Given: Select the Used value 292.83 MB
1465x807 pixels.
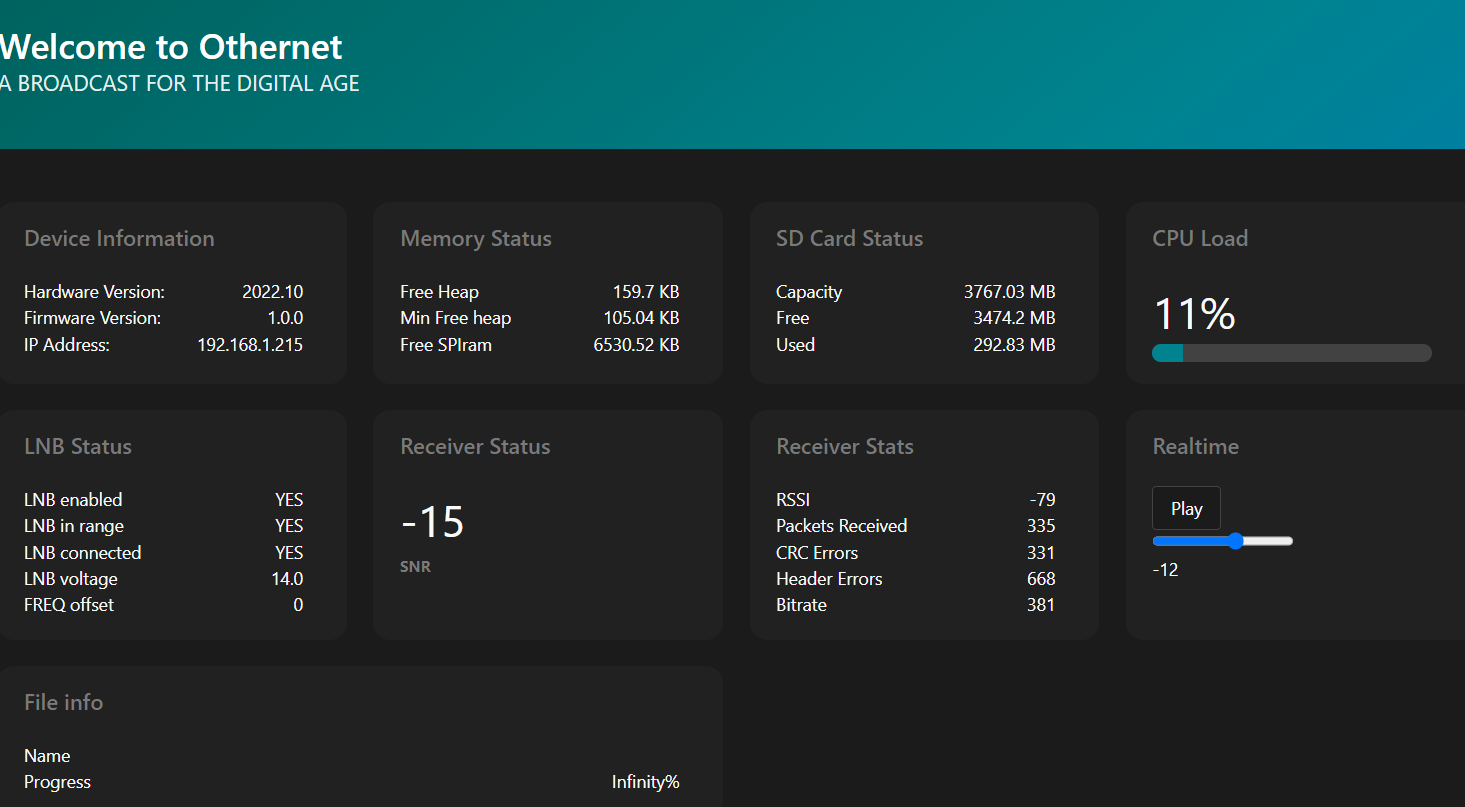Looking at the screenshot, I should point(1014,345).
